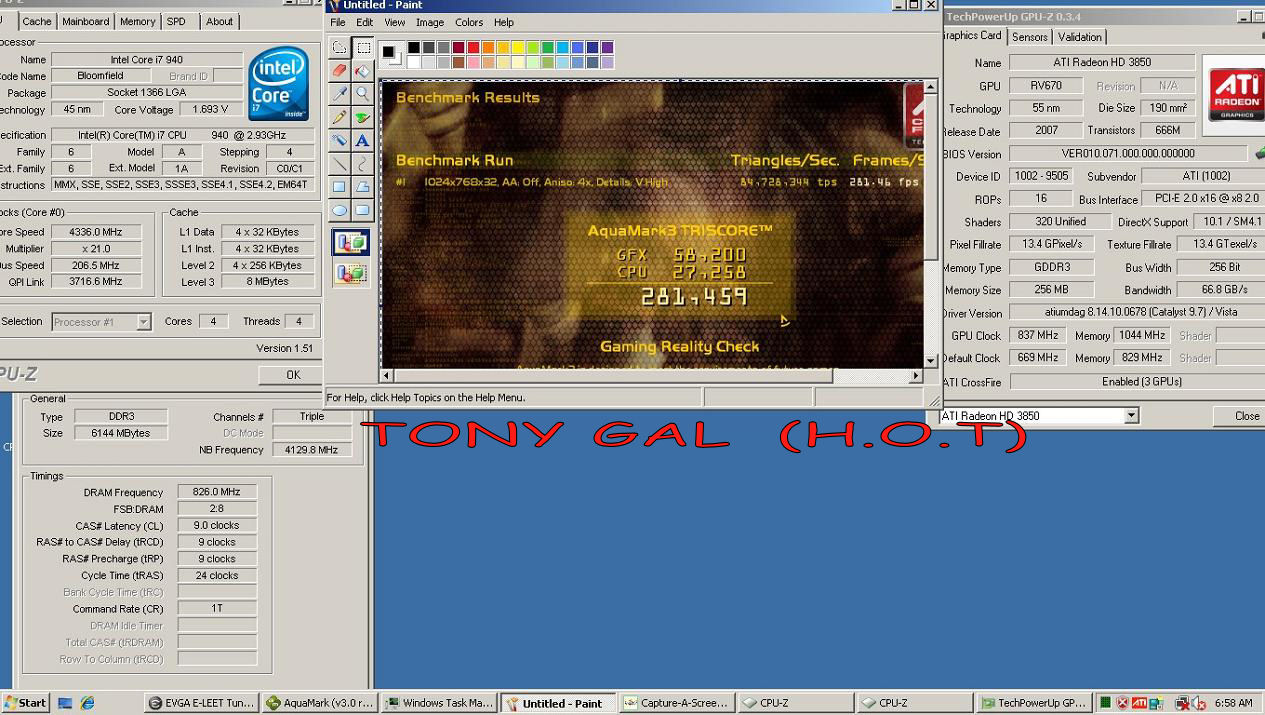Switch to the Memory tab in CPU-Z
The height and width of the screenshot is (715, 1265).
tap(138, 21)
